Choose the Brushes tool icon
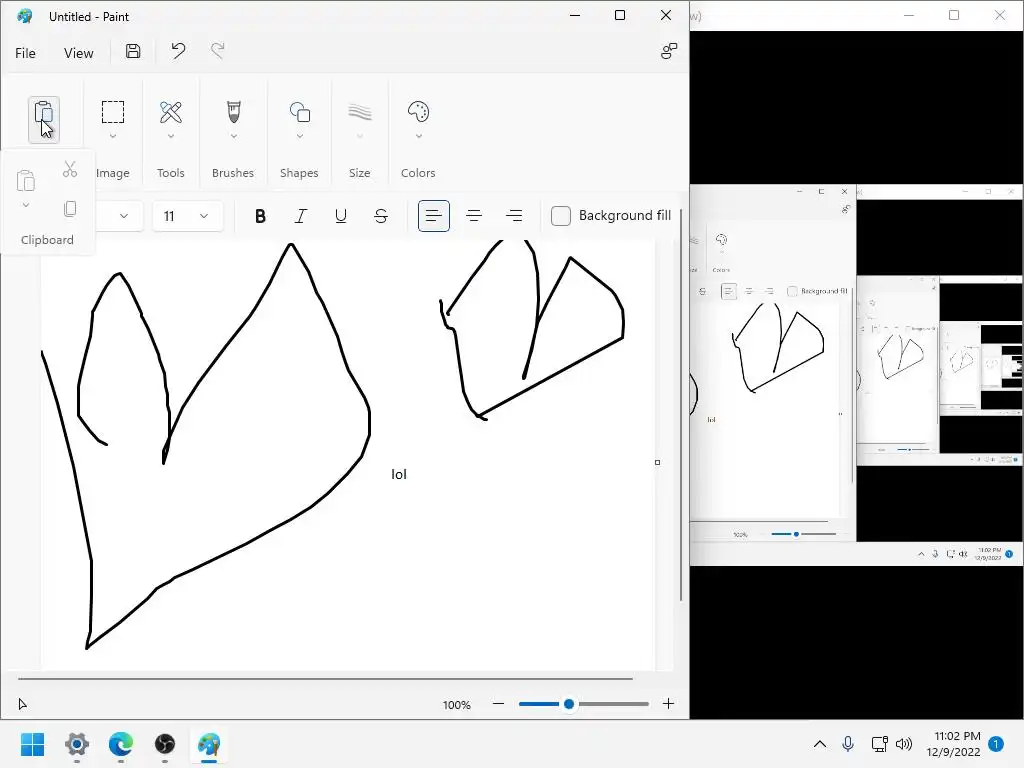1024x768 pixels. pos(233,112)
